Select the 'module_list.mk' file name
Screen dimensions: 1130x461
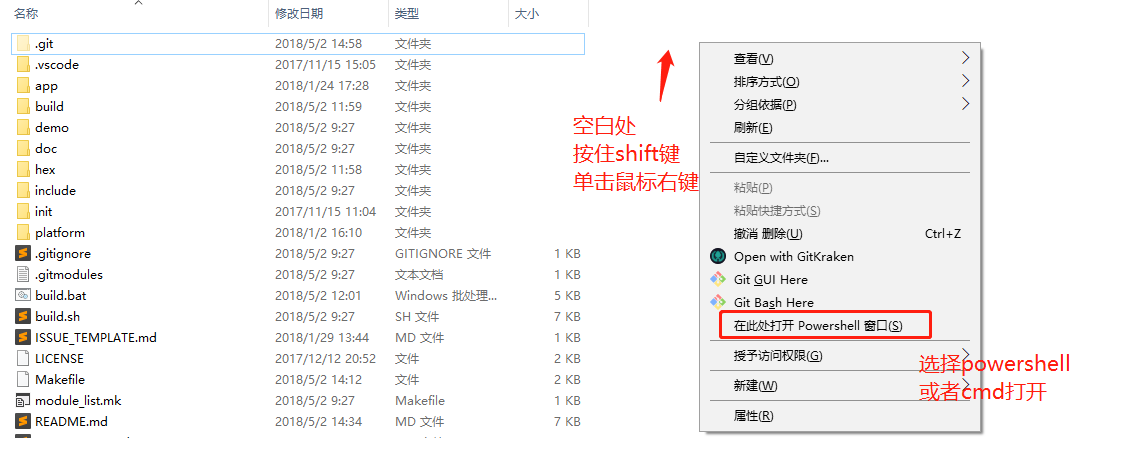point(78,400)
